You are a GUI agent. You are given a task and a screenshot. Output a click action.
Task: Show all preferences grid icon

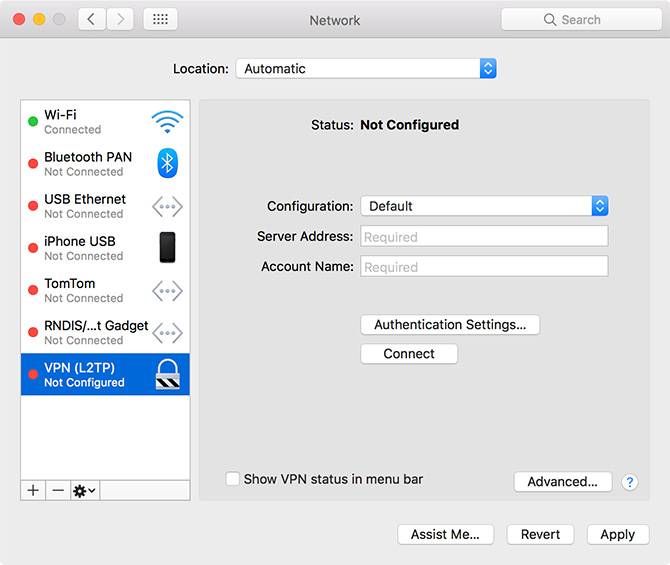(x=160, y=19)
